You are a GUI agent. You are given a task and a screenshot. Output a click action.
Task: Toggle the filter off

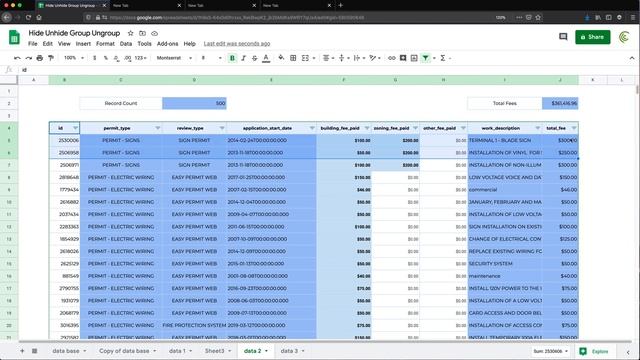[x=425, y=58]
